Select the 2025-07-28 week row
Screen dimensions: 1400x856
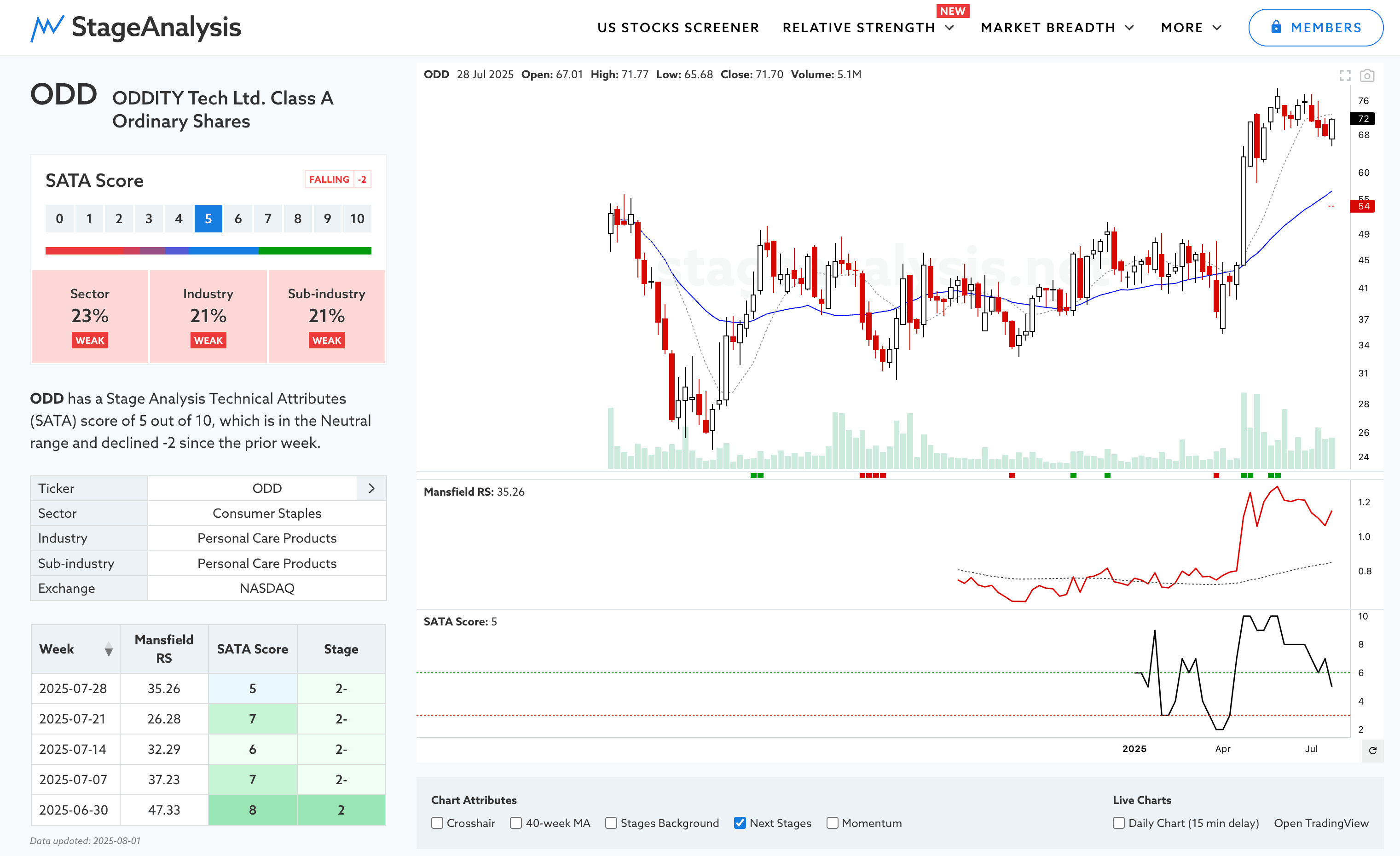pyautogui.click(x=208, y=688)
